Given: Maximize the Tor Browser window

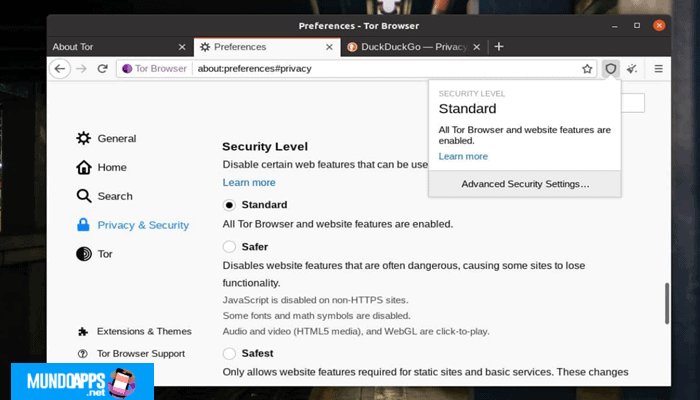Looking at the screenshot, I should click(x=637, y=26).
